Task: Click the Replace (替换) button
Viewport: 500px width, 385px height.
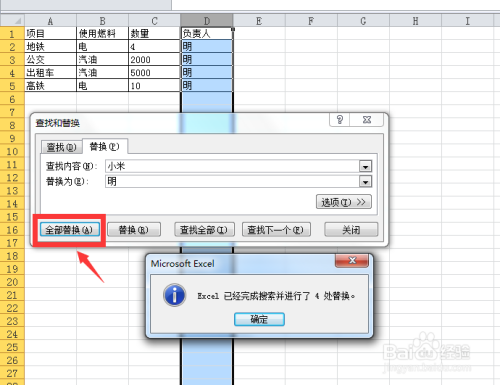Action: (134, 230)
